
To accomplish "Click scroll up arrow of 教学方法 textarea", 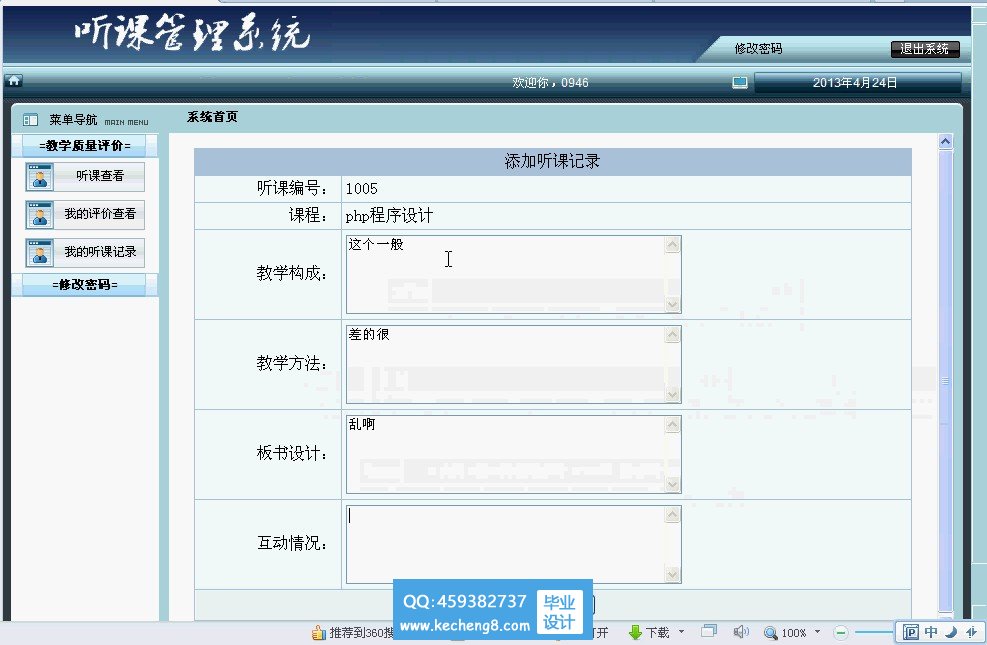I will point(672,335).
